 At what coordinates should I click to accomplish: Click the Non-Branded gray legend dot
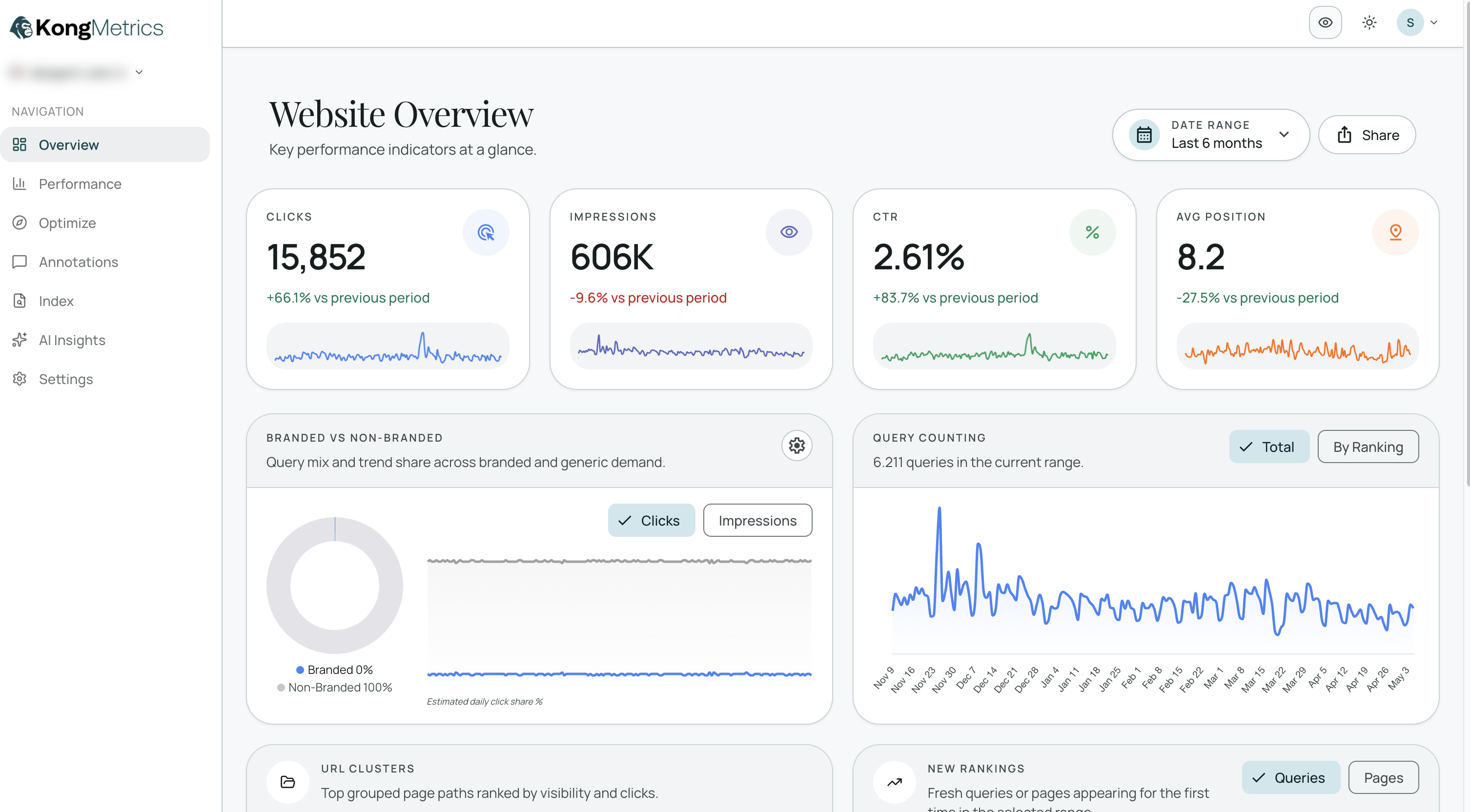pyautogui.click(x=281, y=687)
